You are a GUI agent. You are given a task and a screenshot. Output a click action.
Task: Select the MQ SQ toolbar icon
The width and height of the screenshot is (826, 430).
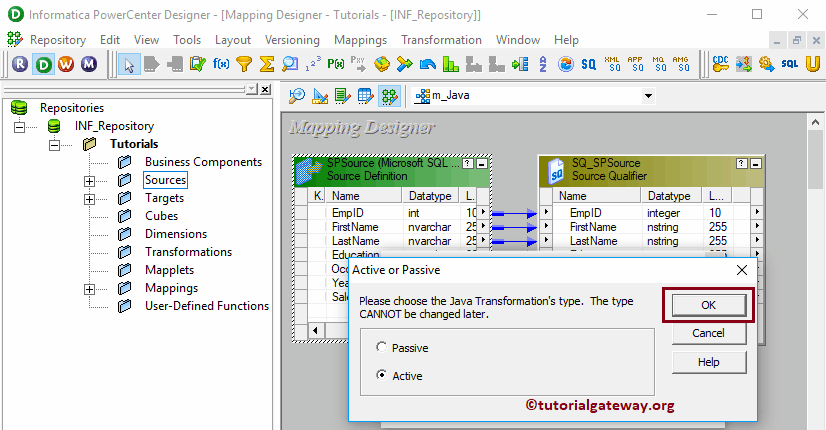tap(658, 64)
